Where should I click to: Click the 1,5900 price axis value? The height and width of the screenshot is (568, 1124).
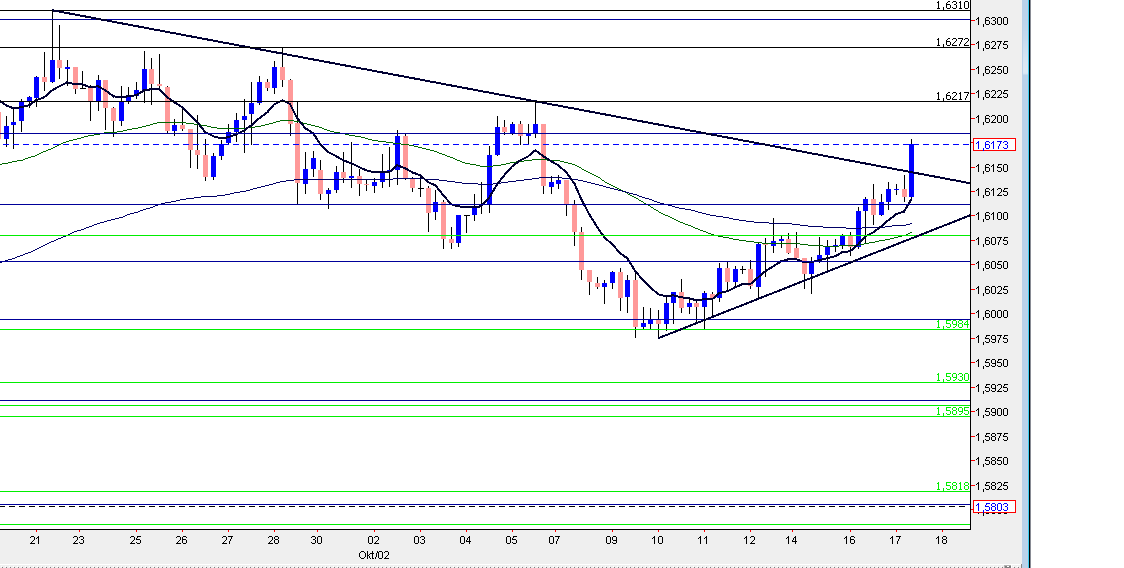pos(992,412)
